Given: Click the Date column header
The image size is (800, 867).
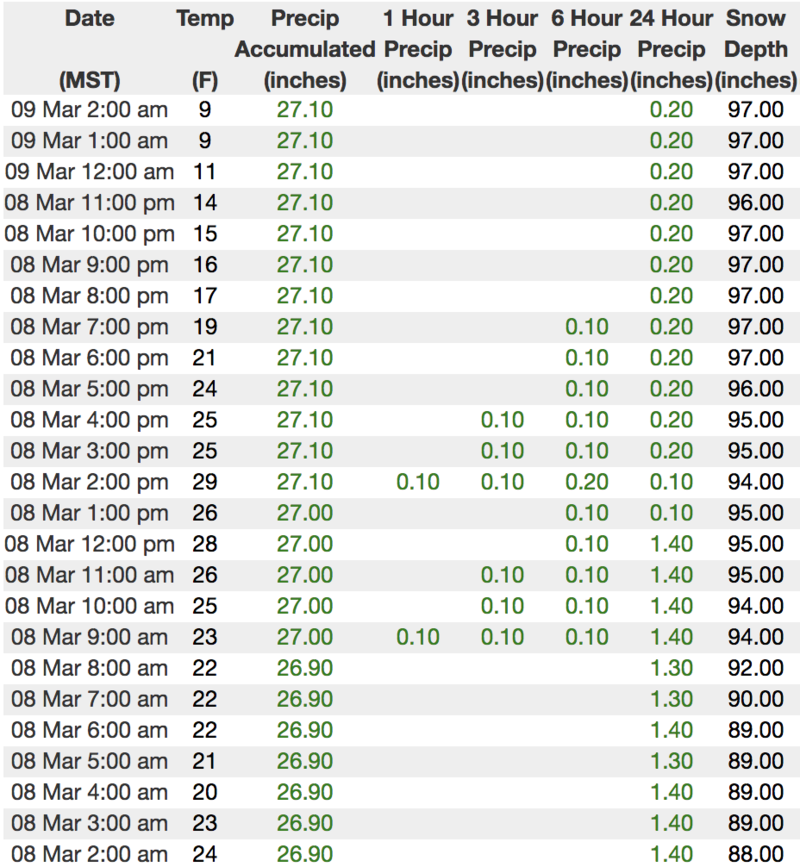Looking at the screenshot, I should coord(88,18).
